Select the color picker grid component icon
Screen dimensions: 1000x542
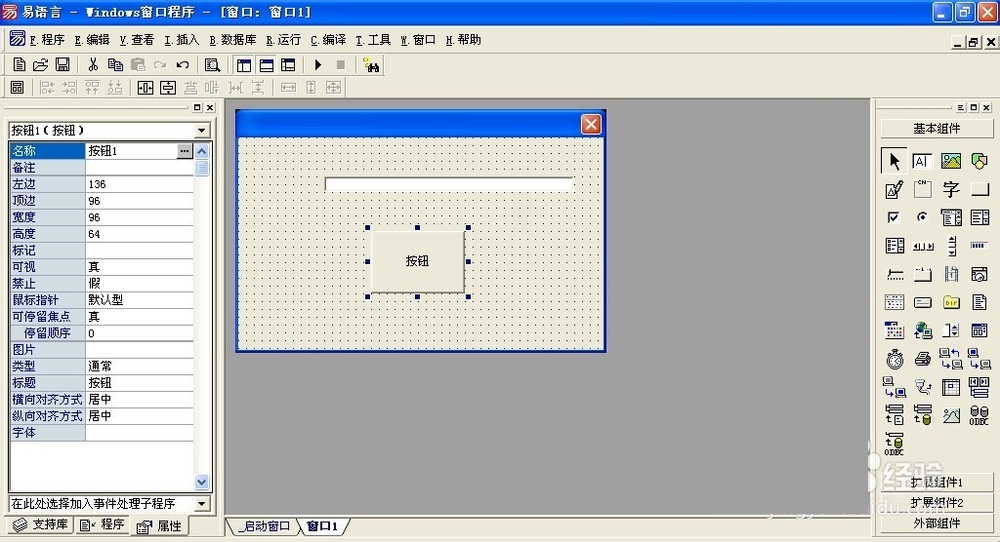click(x=894, y=330)
